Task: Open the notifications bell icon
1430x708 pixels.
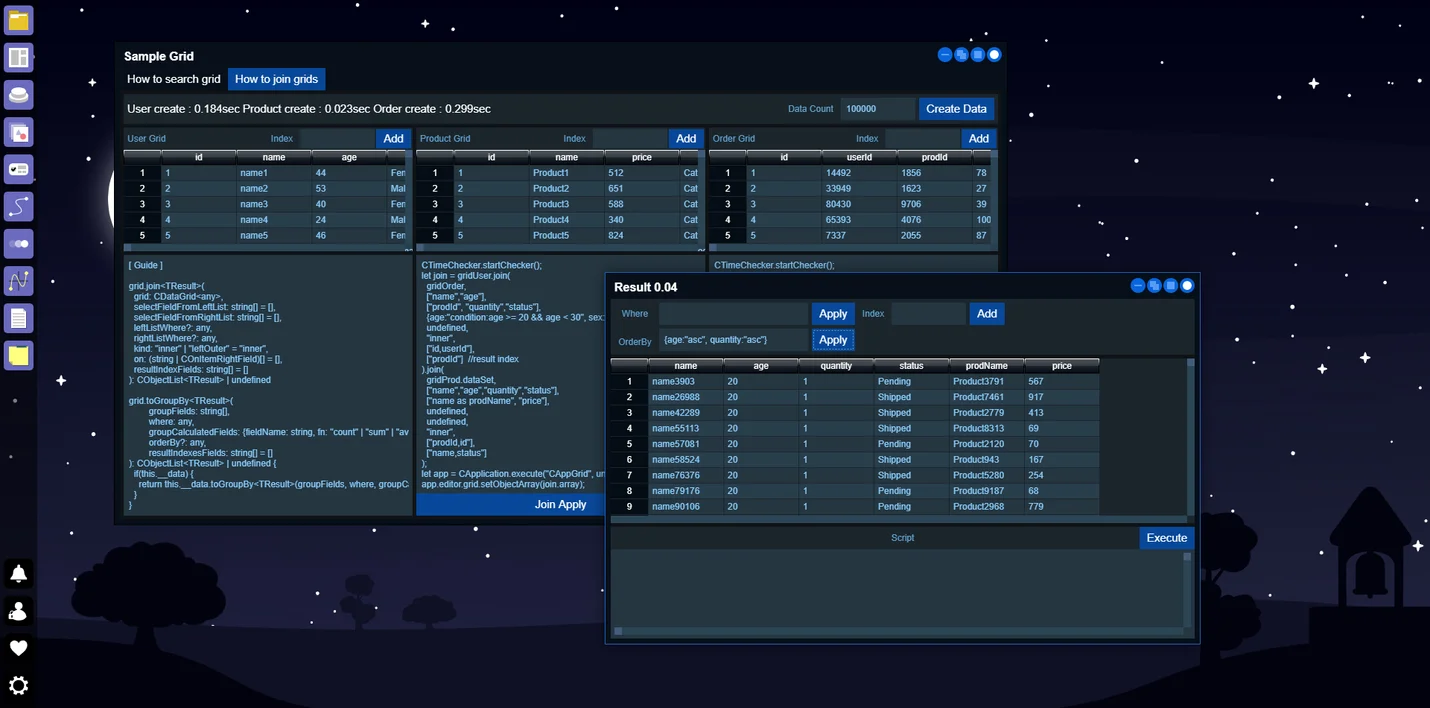Action: (18, 573)
